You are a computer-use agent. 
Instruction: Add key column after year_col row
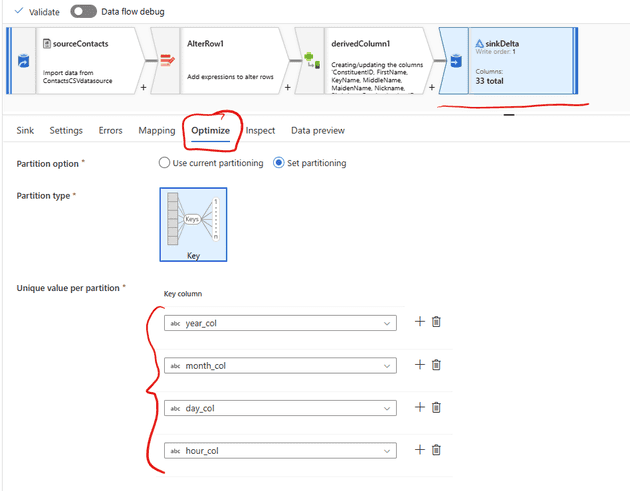(x=419, y=322)
